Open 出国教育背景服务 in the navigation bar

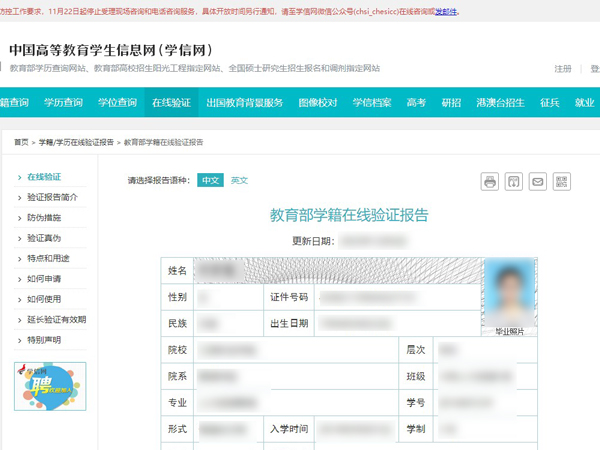[x=244, y=102]
